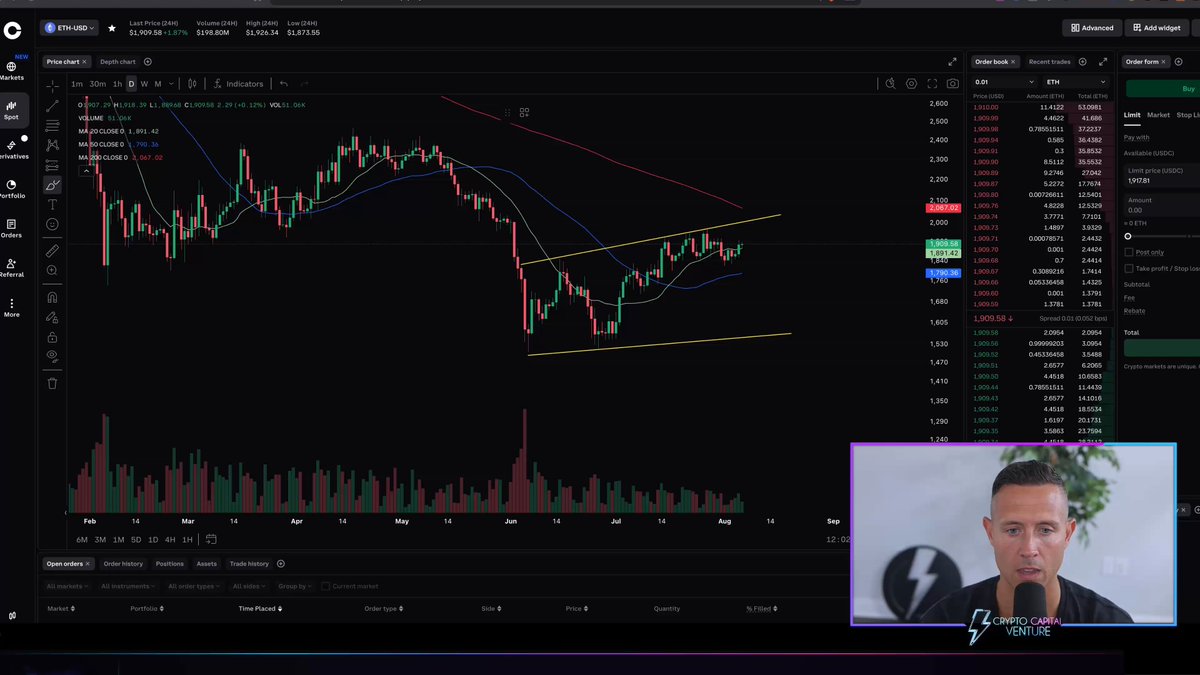Screen dimensions: 1200x675
Task: Undo last chart action
Action: point(284,84)
